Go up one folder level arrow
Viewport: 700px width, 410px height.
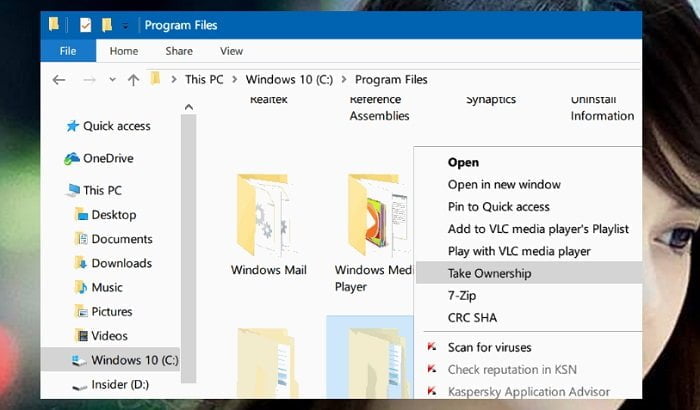(133, 80)
